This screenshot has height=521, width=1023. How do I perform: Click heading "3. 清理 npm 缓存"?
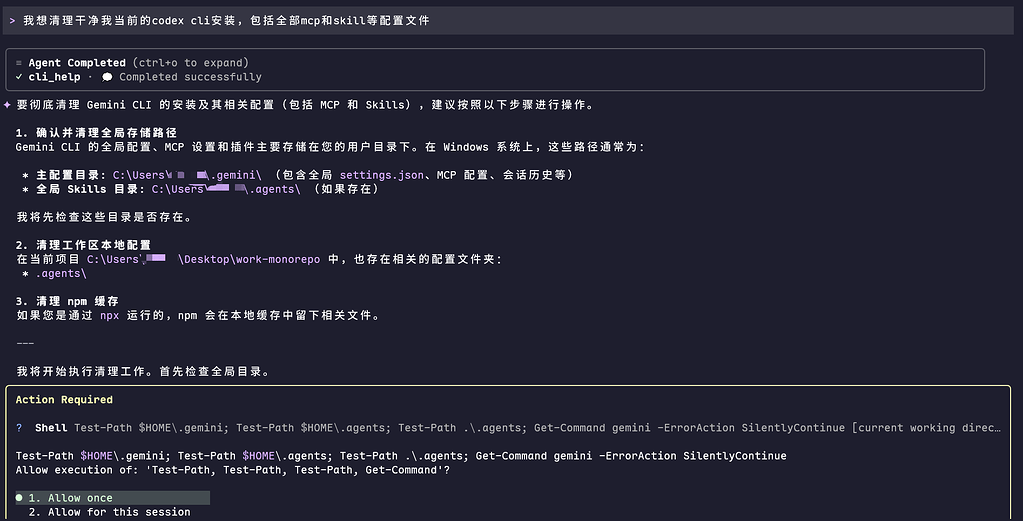click(67, 301)
